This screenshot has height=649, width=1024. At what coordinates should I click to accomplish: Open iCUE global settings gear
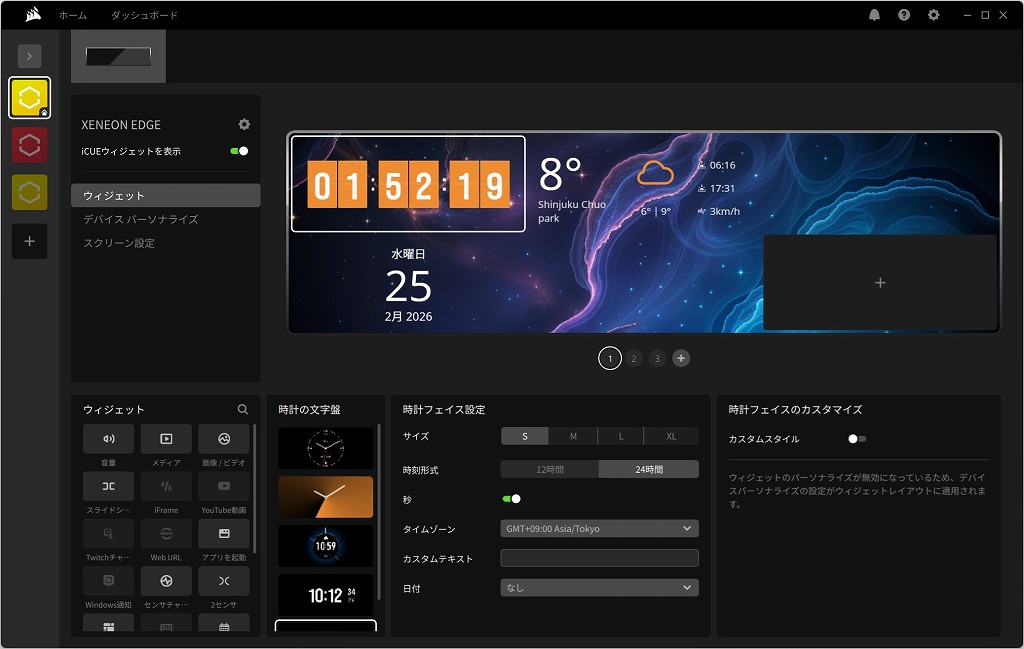pos(934,14)
